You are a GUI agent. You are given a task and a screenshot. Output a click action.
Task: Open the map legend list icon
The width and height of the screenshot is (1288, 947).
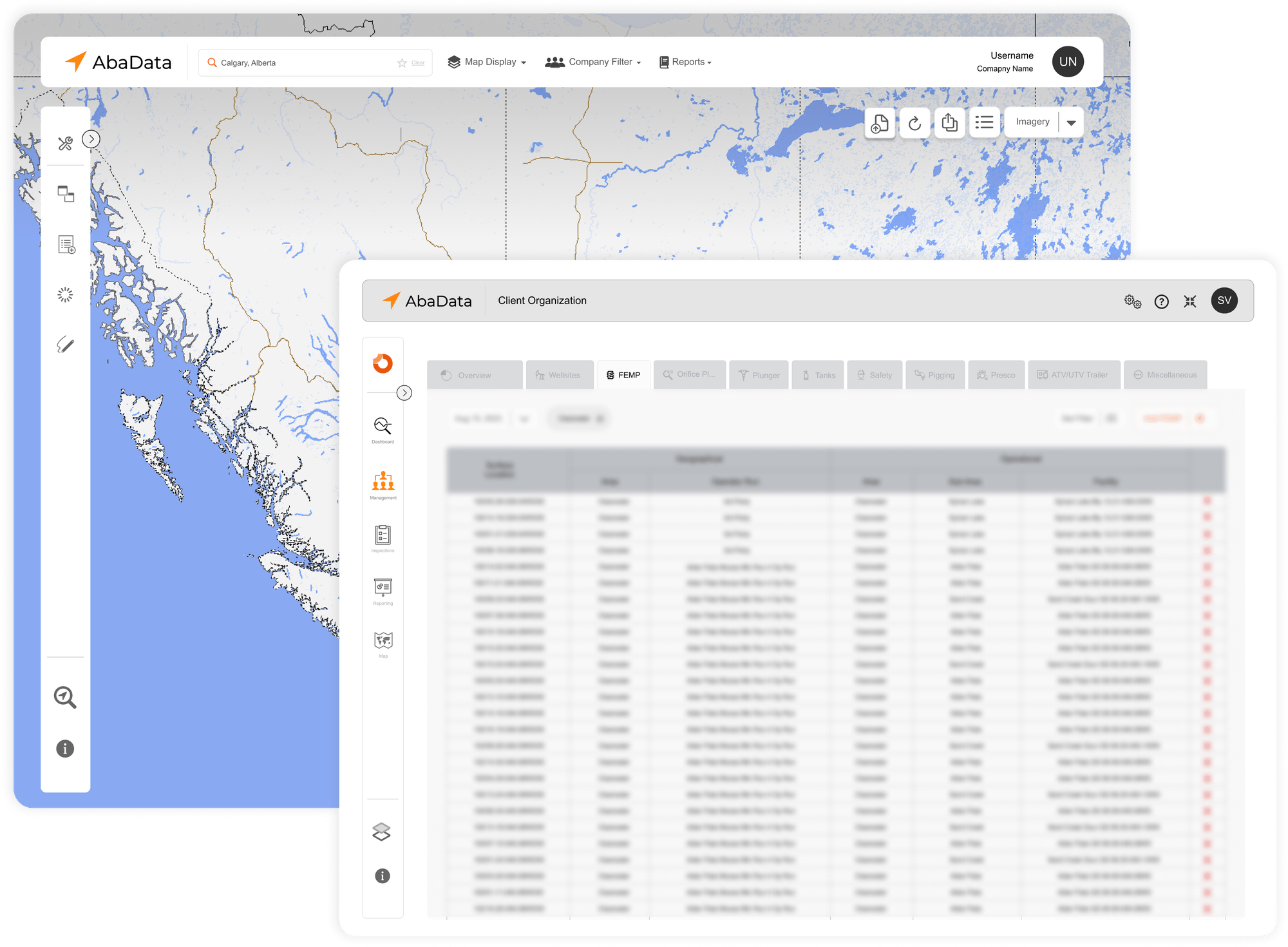coord(984,122)
